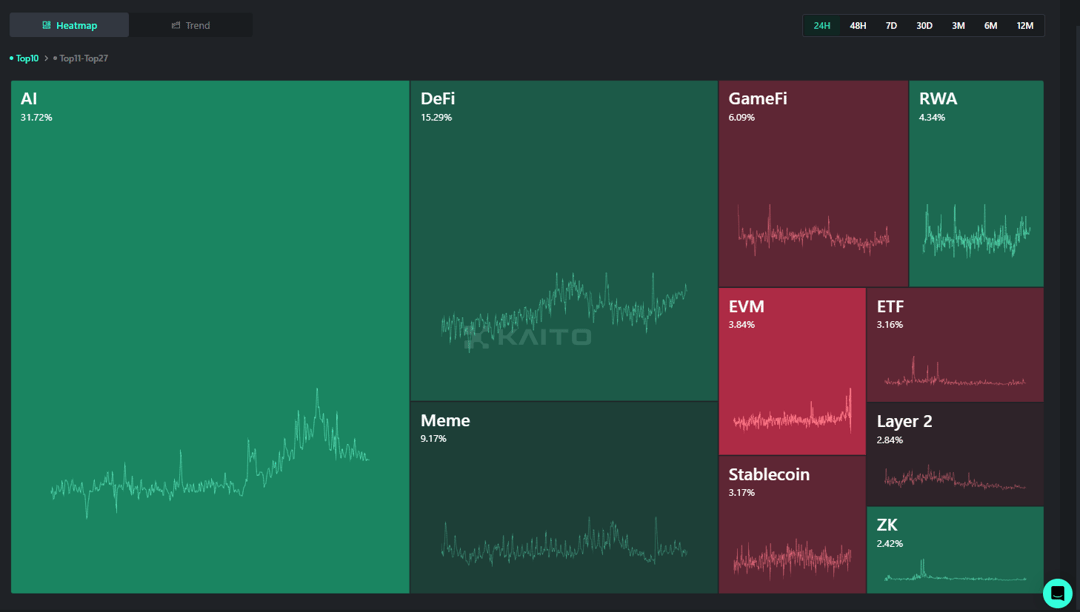The width and height of the screenshot is (1080, 612).
Task: Switch to the Trend view tab
Action: (x=190, y=25)
